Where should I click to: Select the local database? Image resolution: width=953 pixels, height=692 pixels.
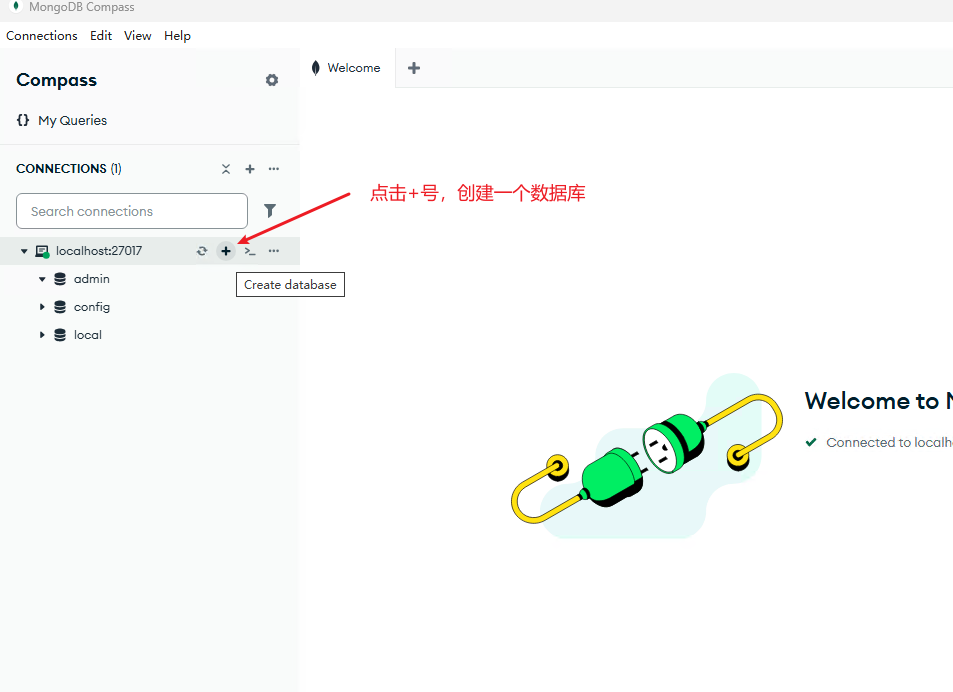(88, 335)
